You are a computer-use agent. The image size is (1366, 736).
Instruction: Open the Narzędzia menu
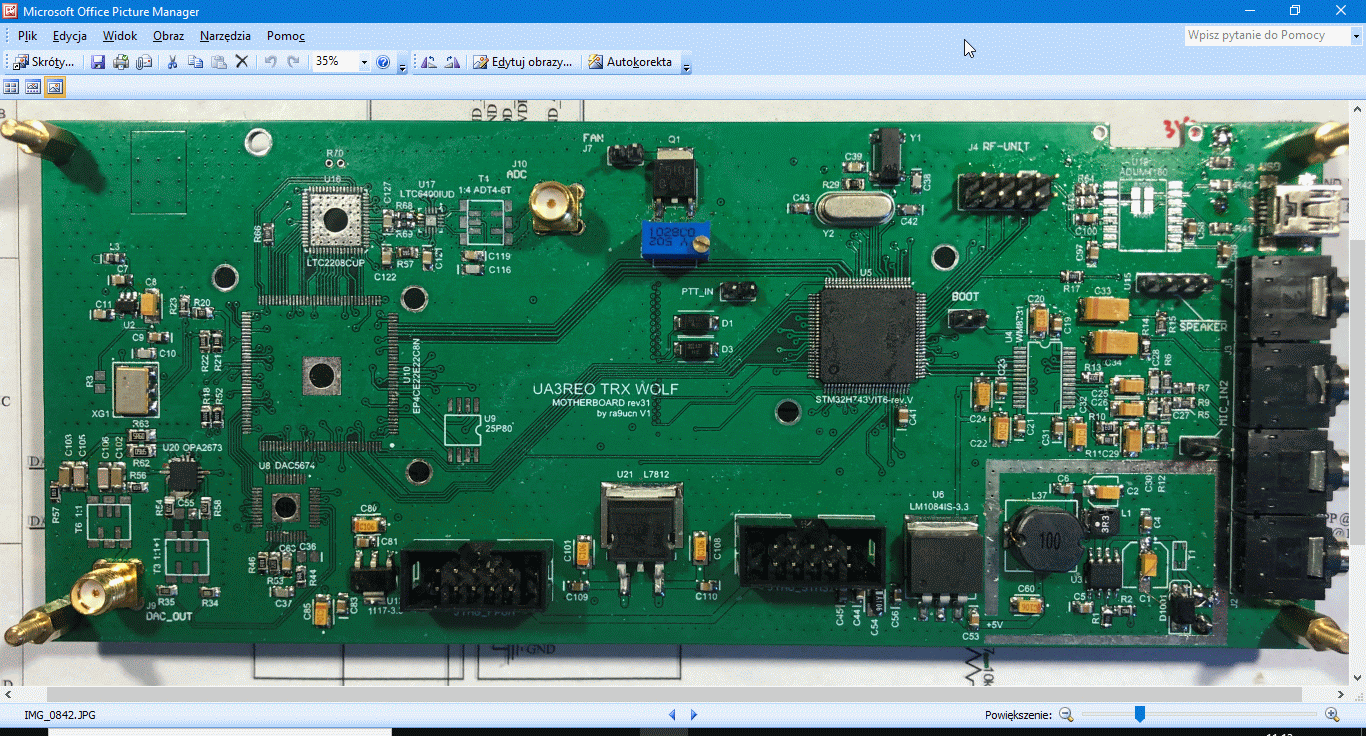click(225, 36)
